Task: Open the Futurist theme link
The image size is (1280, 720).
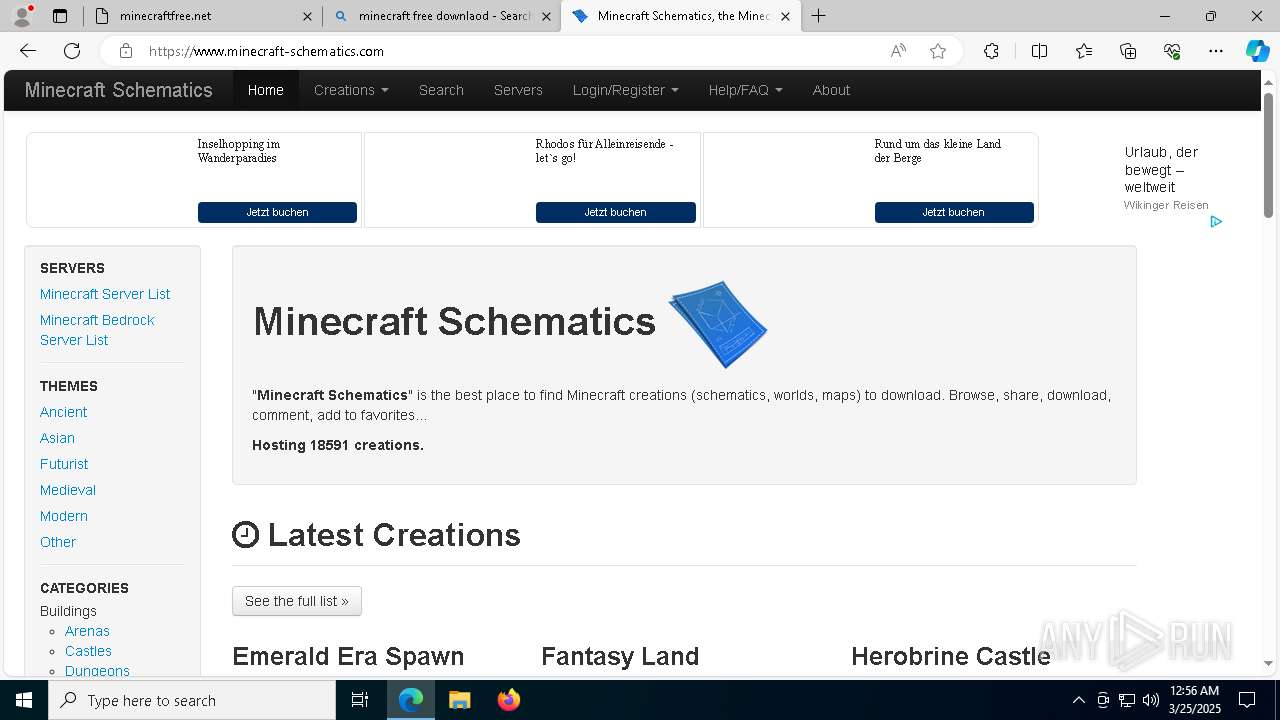Action: (x=64, y=464)
